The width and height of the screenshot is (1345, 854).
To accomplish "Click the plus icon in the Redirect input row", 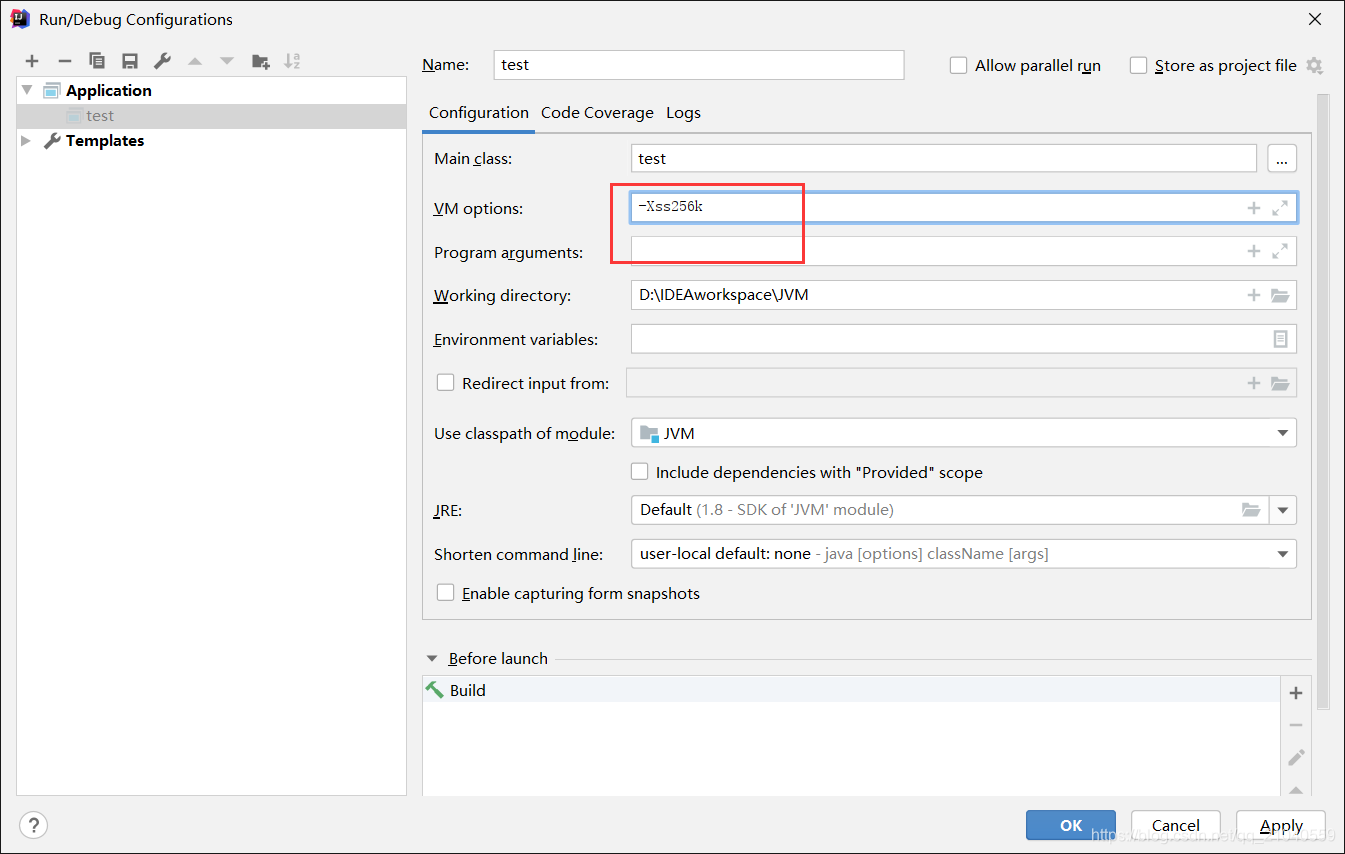I will coord(1253,383).
